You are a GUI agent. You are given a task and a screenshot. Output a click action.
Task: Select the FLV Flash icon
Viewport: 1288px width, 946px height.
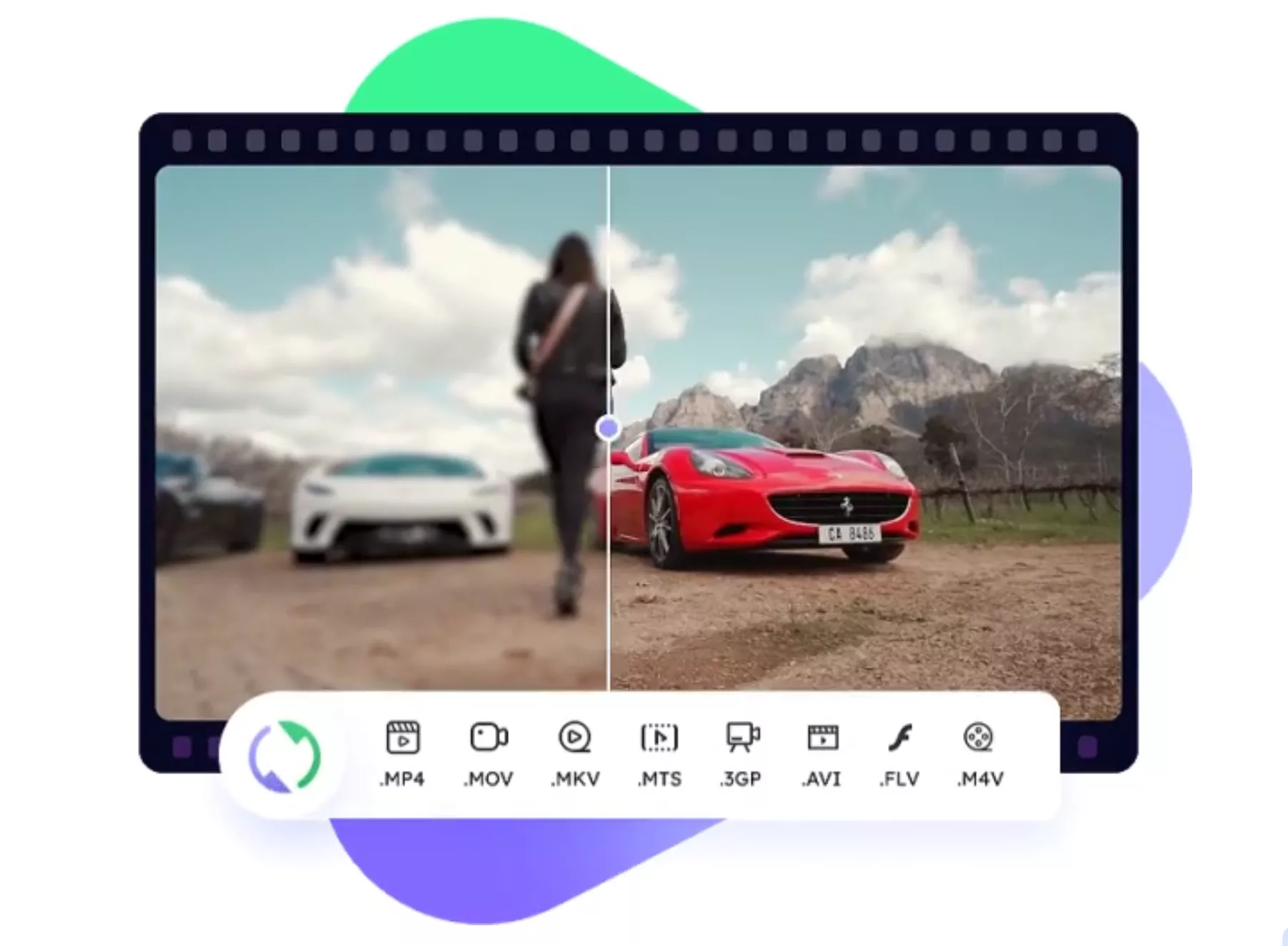[900, 737]
